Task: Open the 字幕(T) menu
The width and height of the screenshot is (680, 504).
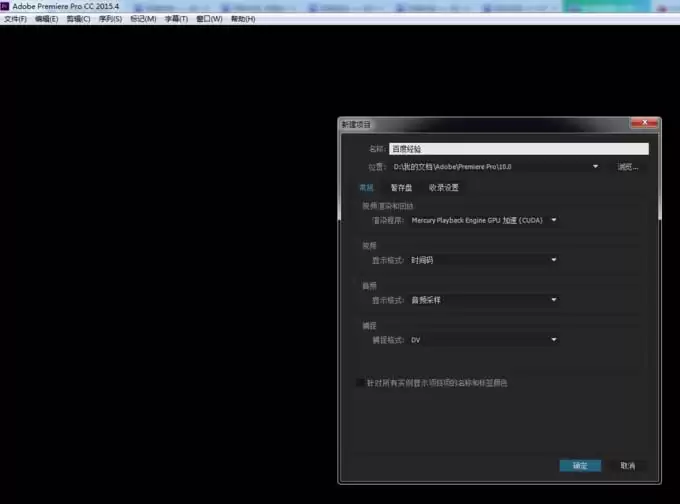Action: (176, 19)
